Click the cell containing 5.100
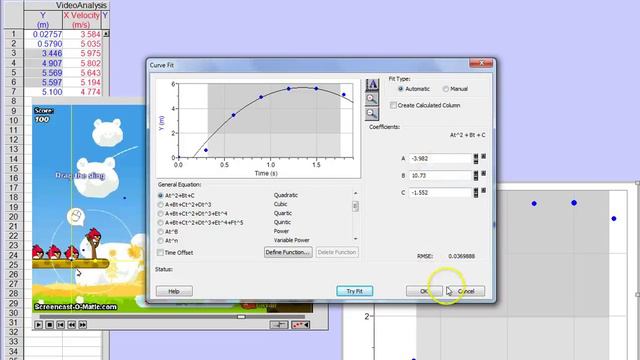This screenshot has width=640, height=360. click(43, 92)
